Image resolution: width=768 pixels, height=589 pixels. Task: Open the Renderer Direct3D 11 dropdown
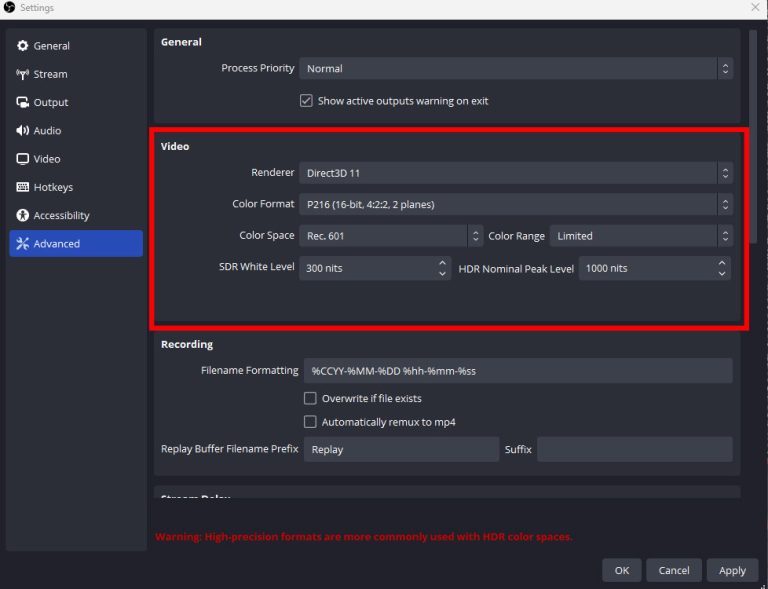click(x=515, y=173)
